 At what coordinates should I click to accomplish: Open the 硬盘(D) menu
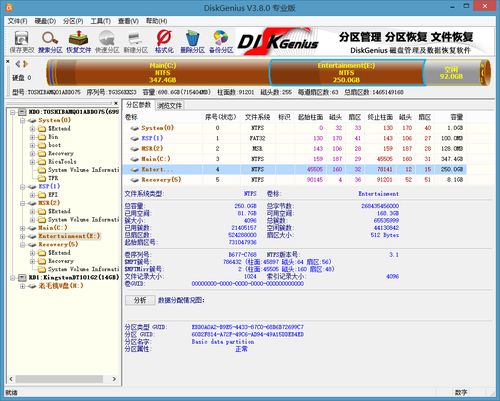point(45,21)
